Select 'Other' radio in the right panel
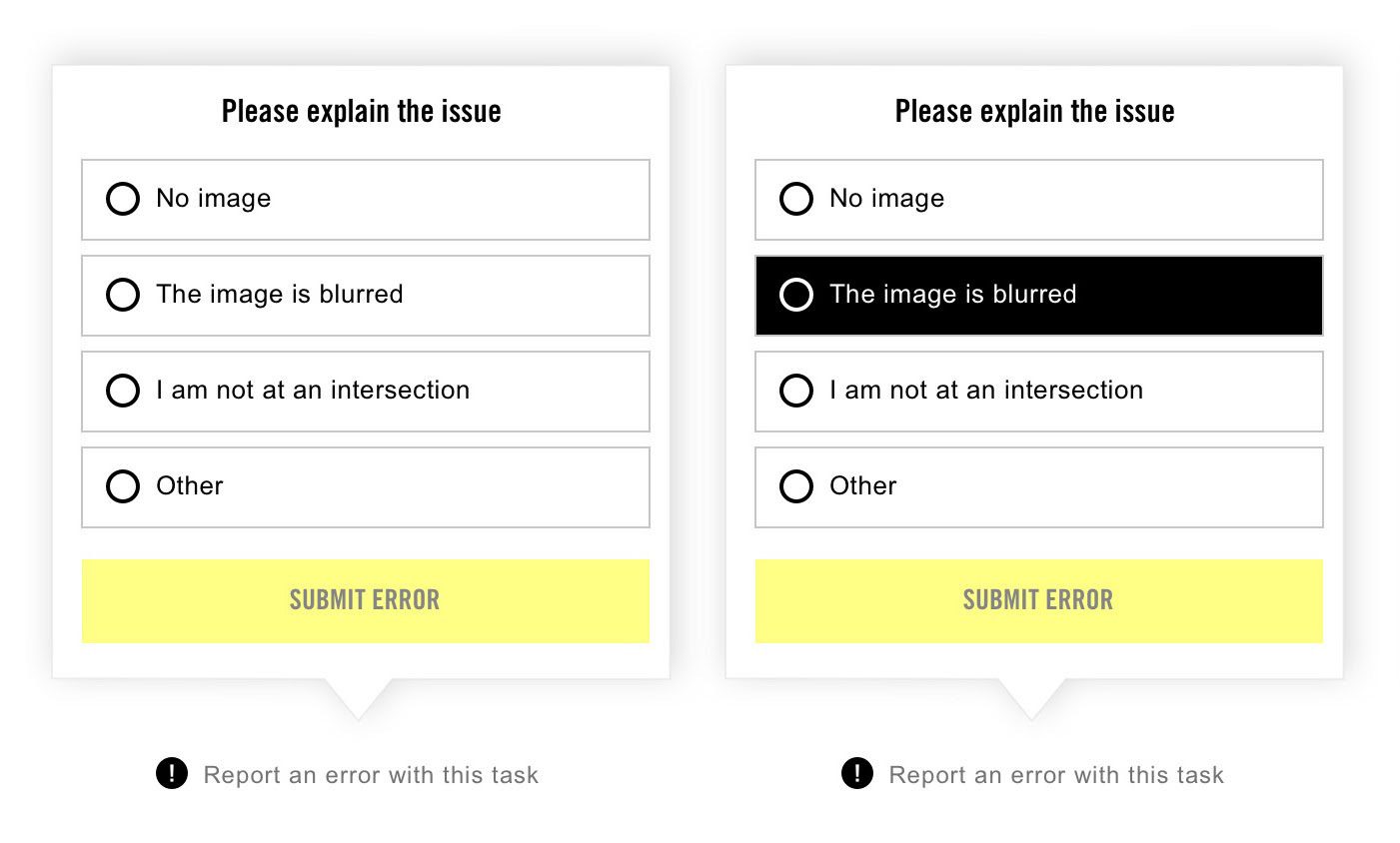The image size is (1400, 843). click(796, 486)
